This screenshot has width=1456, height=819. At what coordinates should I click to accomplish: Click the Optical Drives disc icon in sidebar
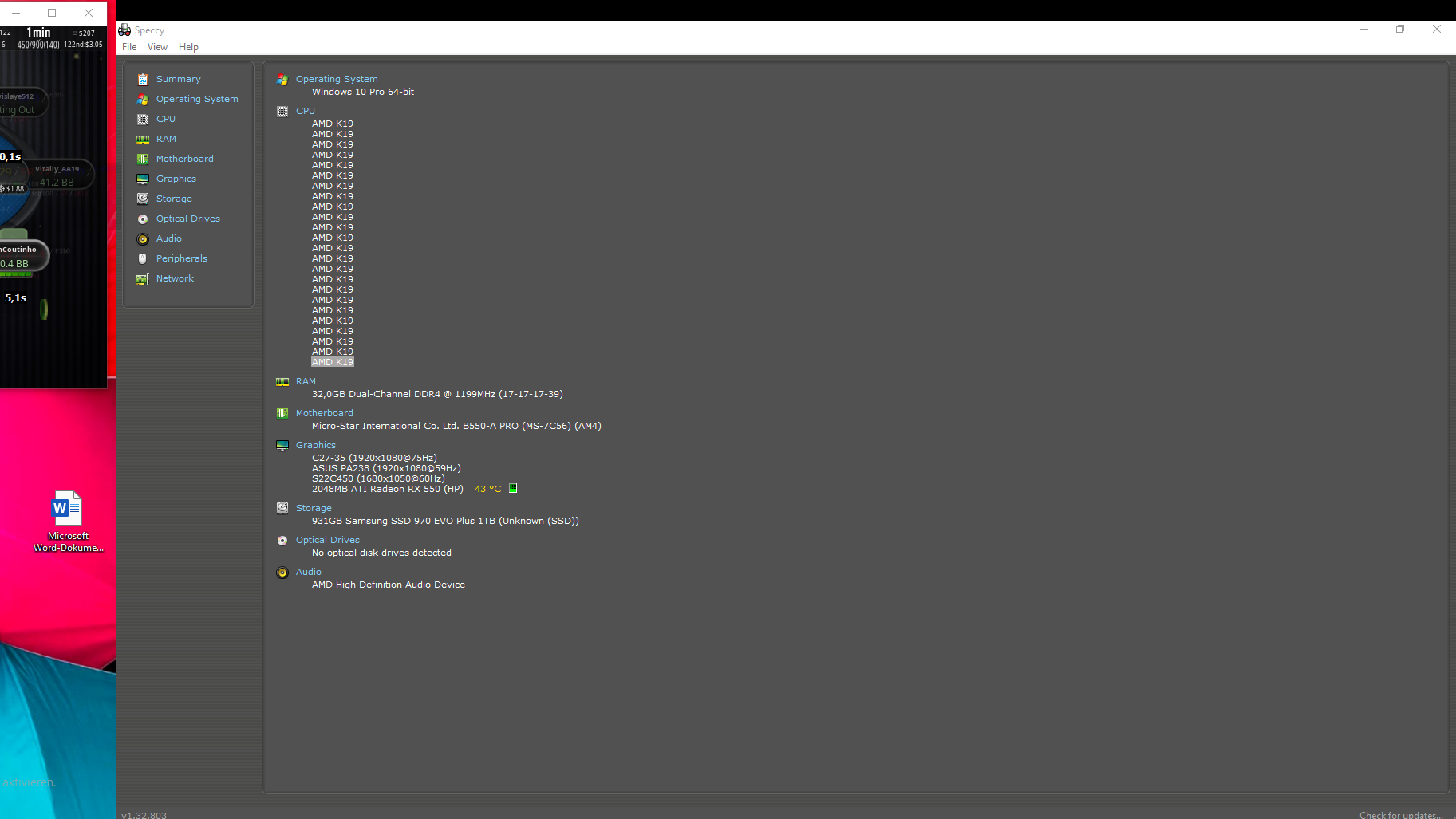tap(143, 219)
